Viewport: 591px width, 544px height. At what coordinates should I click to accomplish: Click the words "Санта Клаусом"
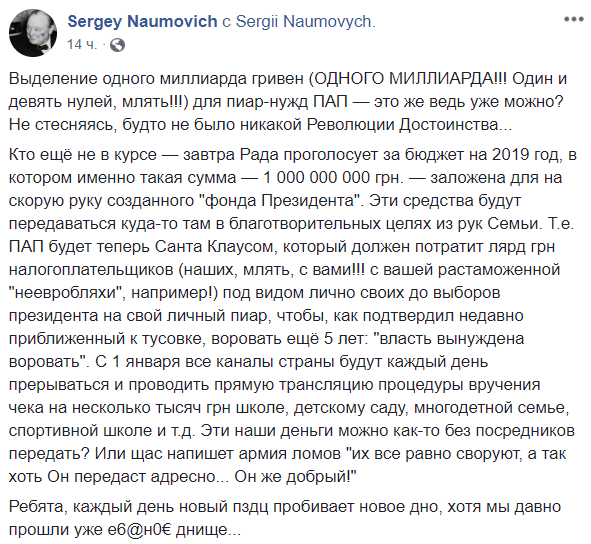coord(214,247)
